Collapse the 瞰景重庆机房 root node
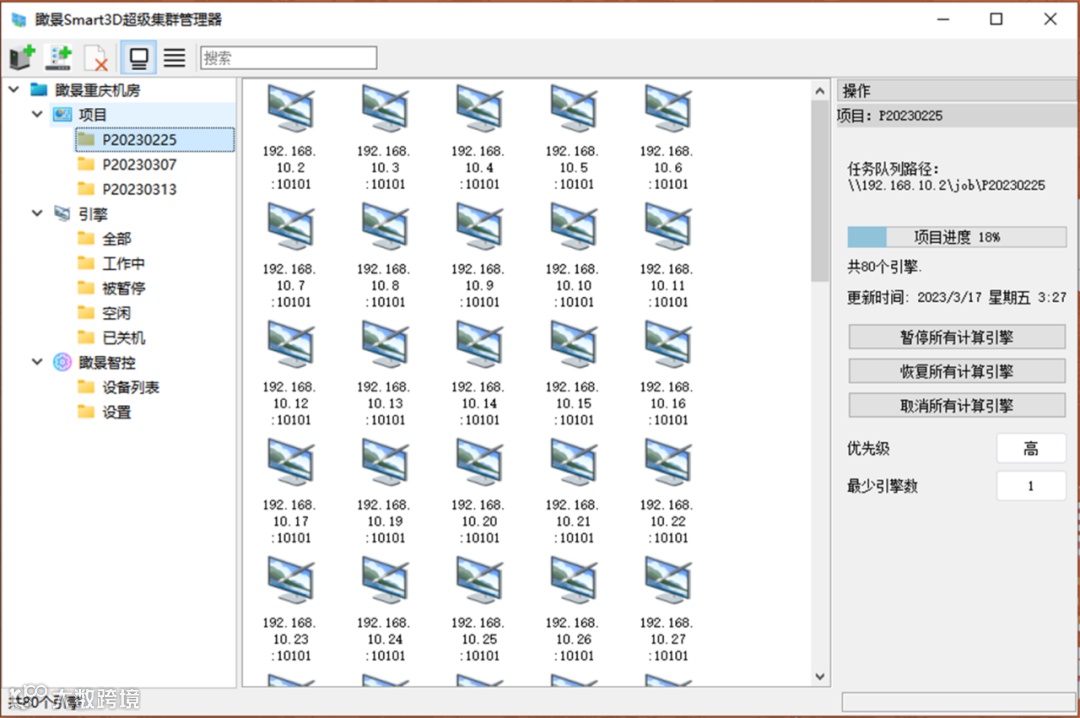This screenshot has width=1080, height=718. 14,90
